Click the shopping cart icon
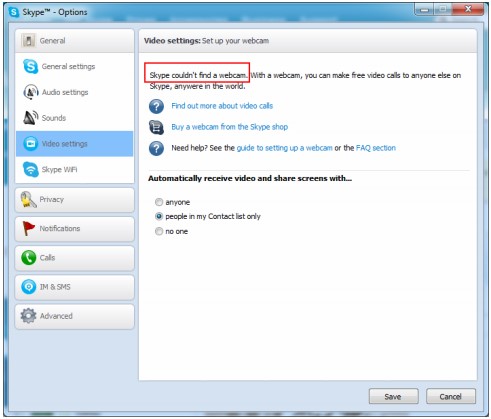This screenshot has width=491, height=419. [x=156, y=127]
